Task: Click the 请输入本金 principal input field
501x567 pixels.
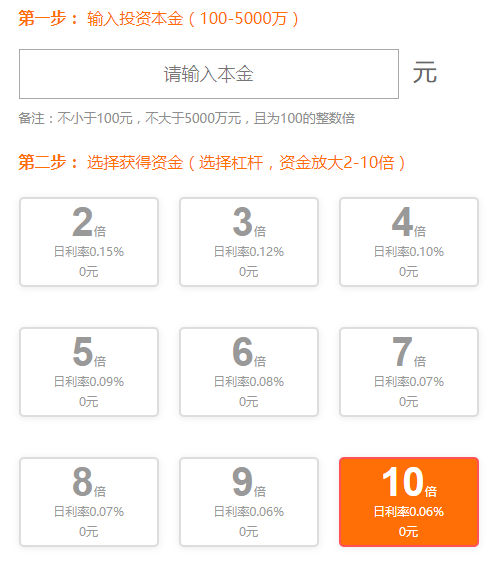Action: (x=209, y=74)
